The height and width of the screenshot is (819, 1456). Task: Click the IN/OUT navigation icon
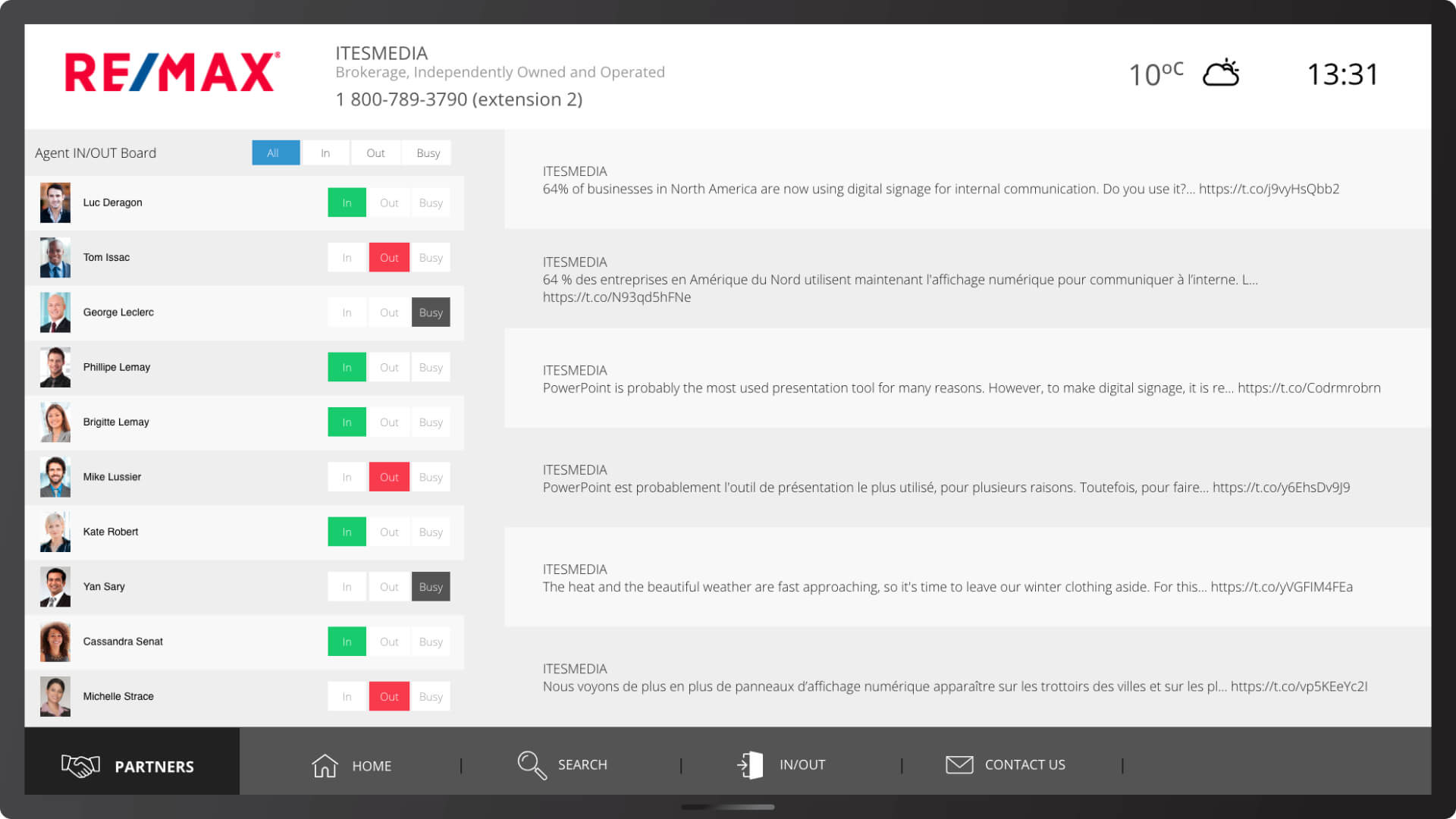(750, 763)
